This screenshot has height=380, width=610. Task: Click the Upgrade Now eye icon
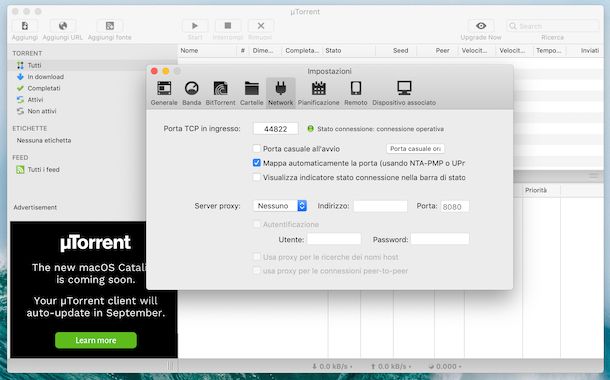[x=481, y=26]
